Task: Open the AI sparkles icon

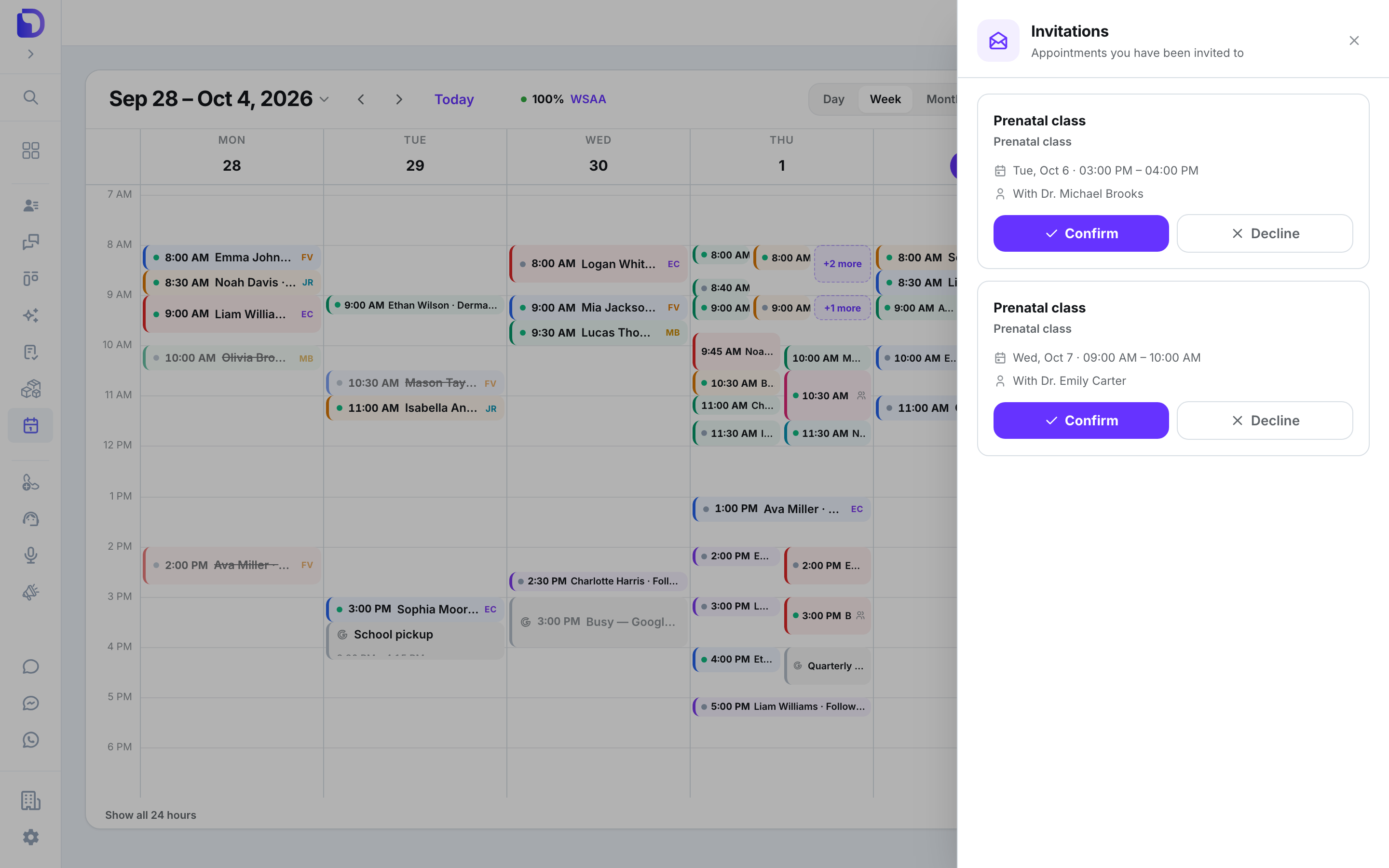Action: tap(30, 315)
